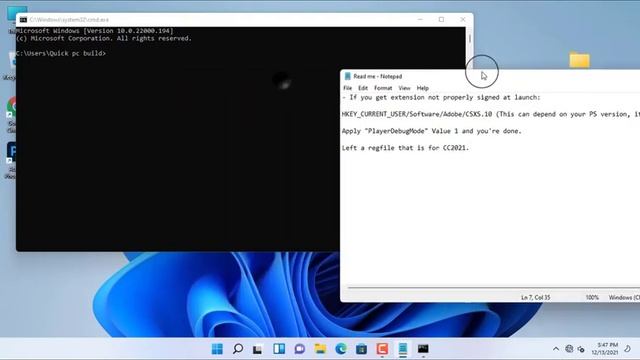Show hidden system tray icons
Screen dimensions: 640x360
pyautogui.click(x=556, y=349)
